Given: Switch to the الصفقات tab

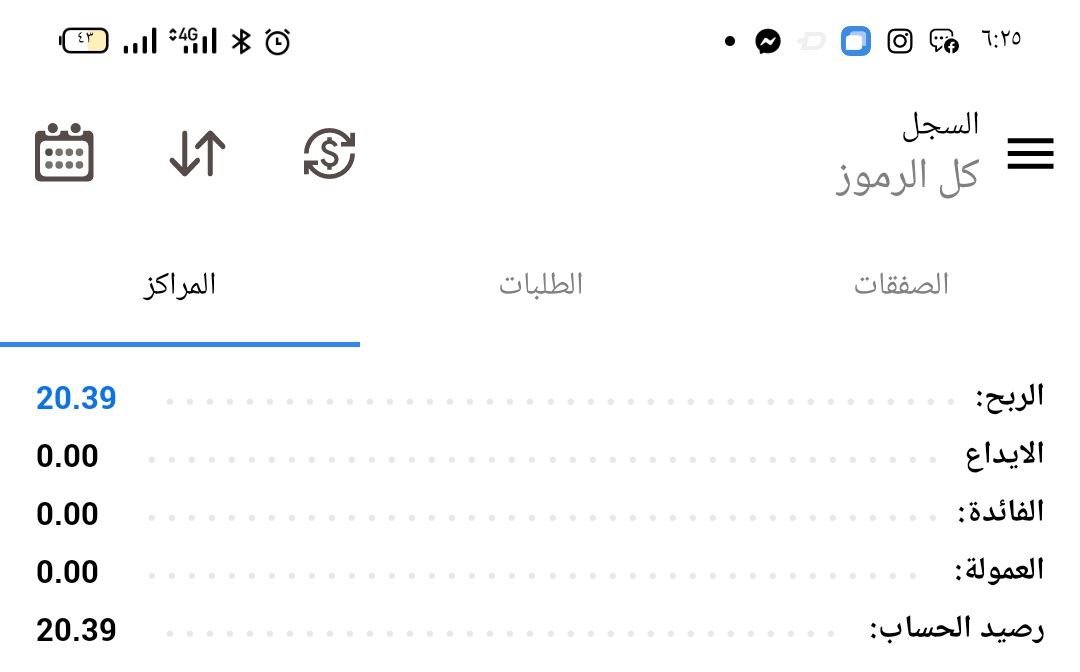Looking at the screenshot, I should pos(900,285).
